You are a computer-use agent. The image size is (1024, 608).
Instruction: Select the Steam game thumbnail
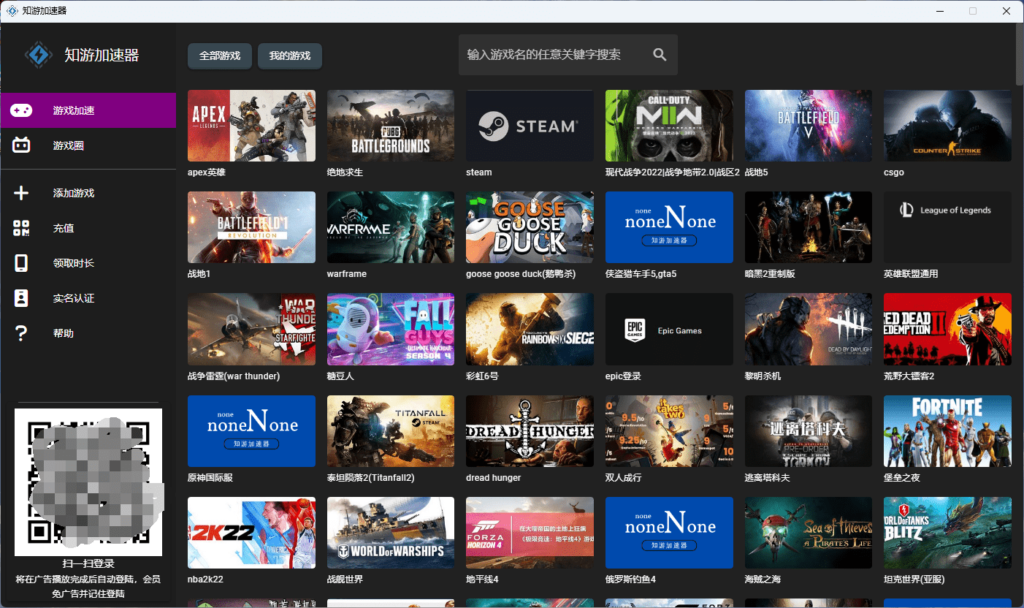point(530,125)
